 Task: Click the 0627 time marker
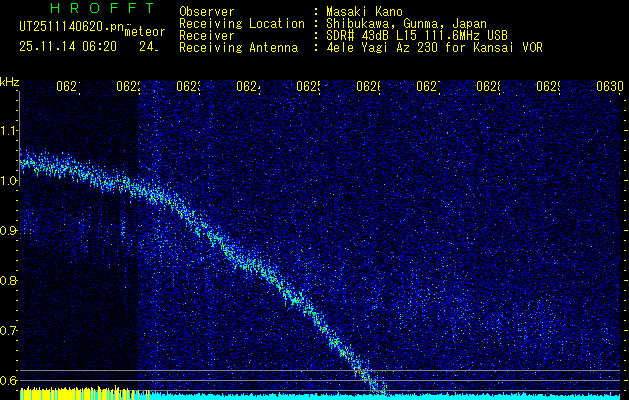[428, 86]
